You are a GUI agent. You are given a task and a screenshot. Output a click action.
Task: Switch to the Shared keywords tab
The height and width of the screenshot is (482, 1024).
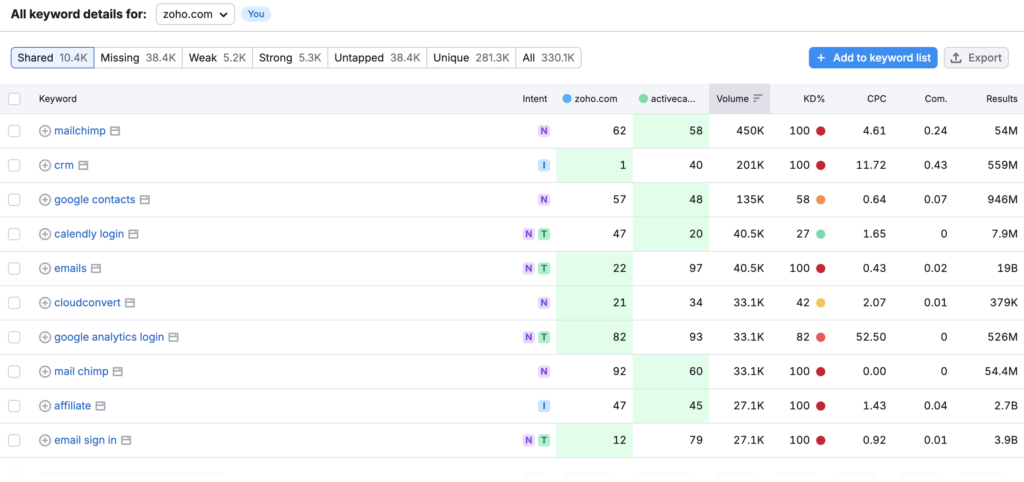tap(52, 57)
